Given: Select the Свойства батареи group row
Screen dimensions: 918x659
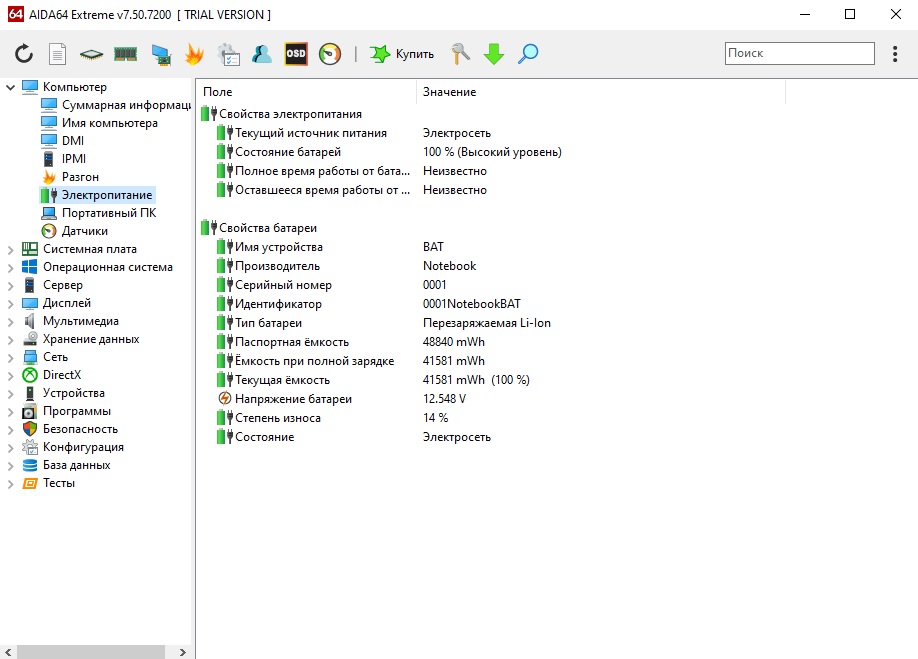Looking at the screenshot, I should [258, 228].
